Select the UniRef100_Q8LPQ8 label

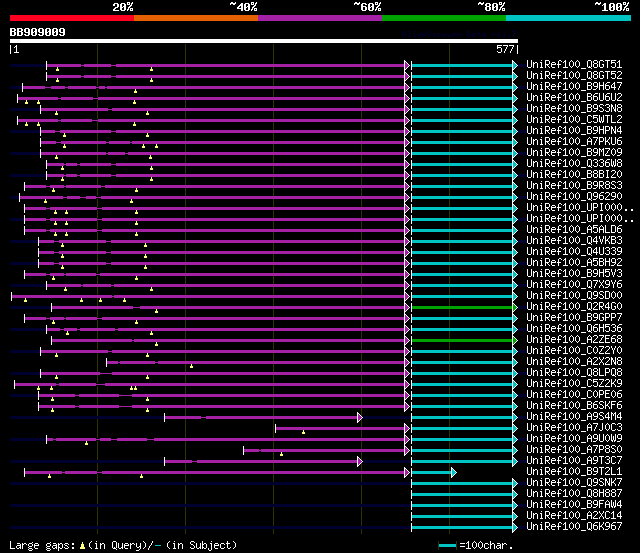coord(574,373)
